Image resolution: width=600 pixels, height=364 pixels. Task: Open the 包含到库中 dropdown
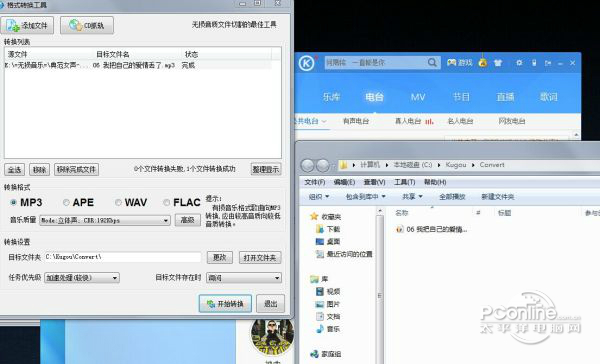365,197
